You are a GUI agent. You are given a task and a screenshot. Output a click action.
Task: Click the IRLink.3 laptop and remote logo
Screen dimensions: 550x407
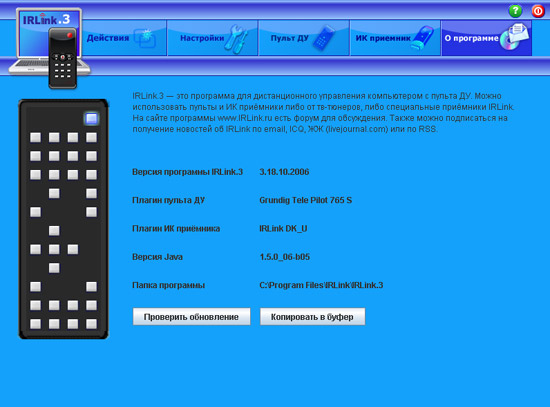(x=49, y=48)
